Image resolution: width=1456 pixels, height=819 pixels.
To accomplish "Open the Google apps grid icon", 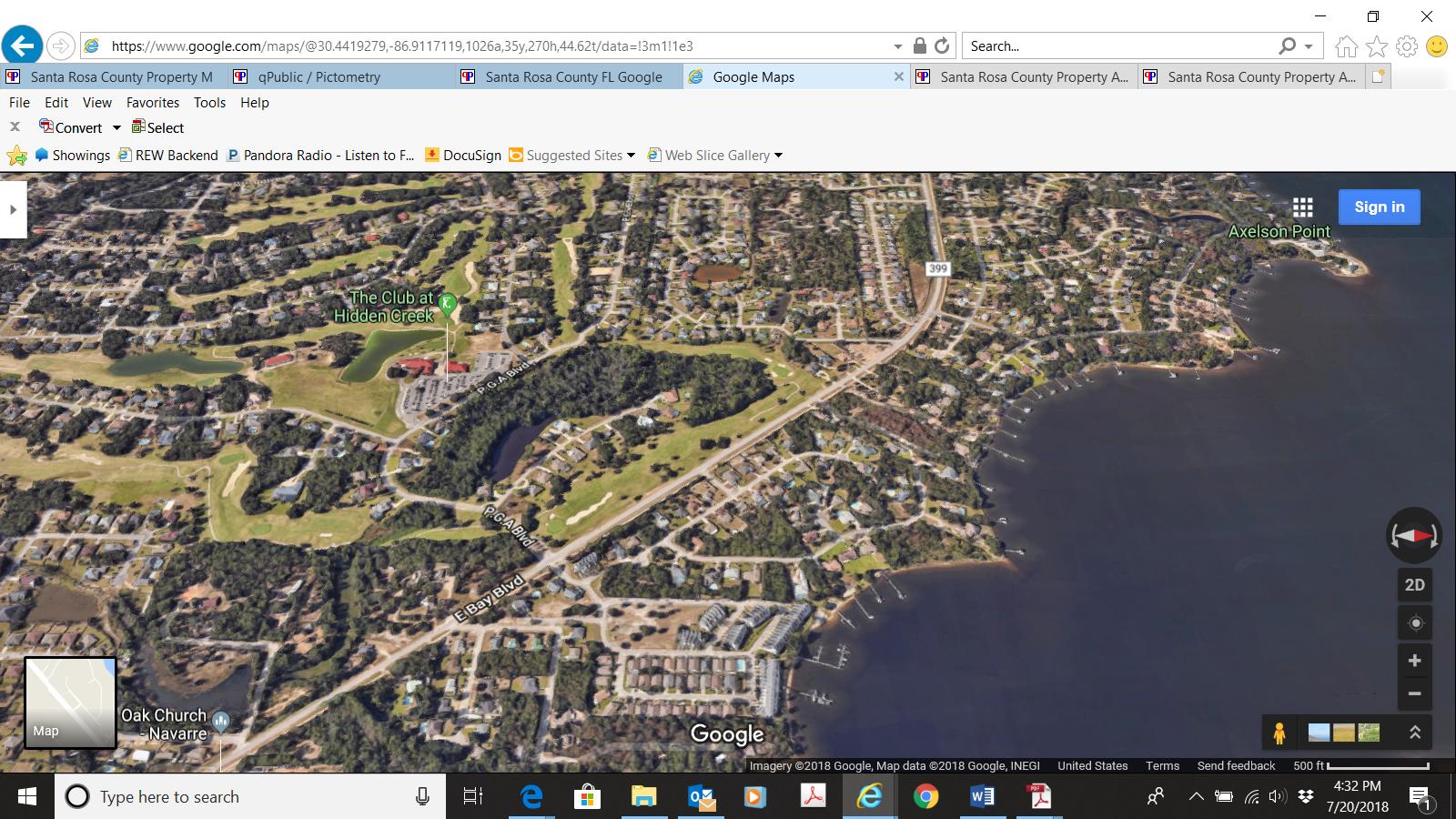I will [1303, 207].
